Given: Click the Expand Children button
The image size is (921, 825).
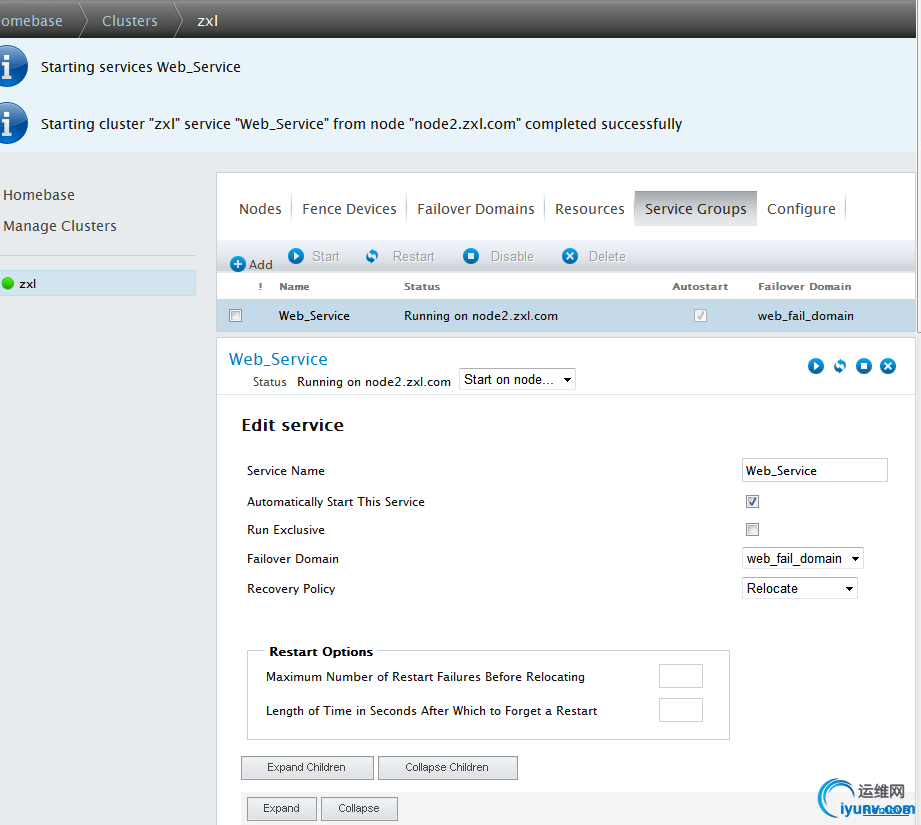Looking at the screenshot, I should (x=307, y=767).
